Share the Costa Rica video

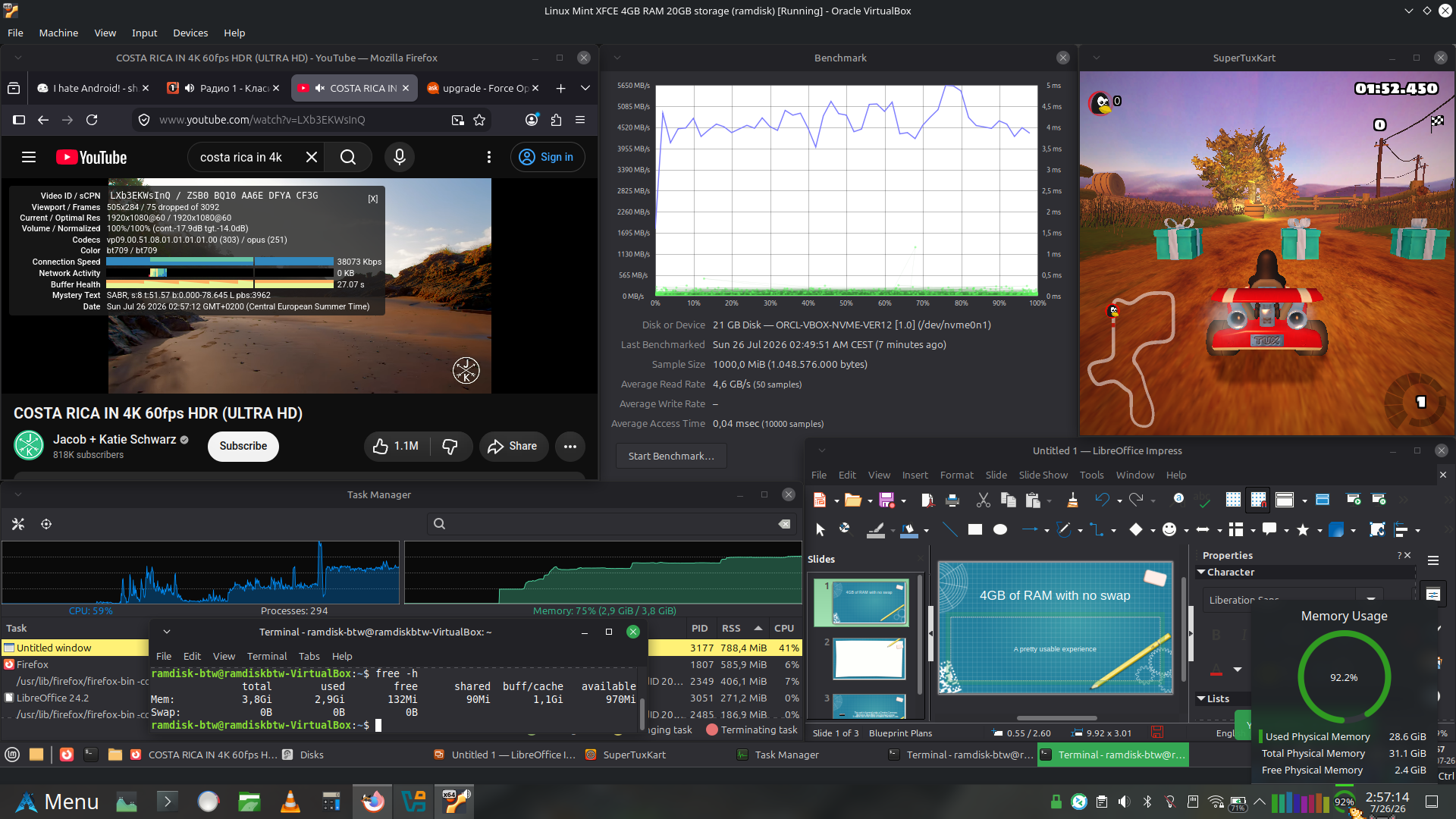pyautogui.click(x=513, y=446)
